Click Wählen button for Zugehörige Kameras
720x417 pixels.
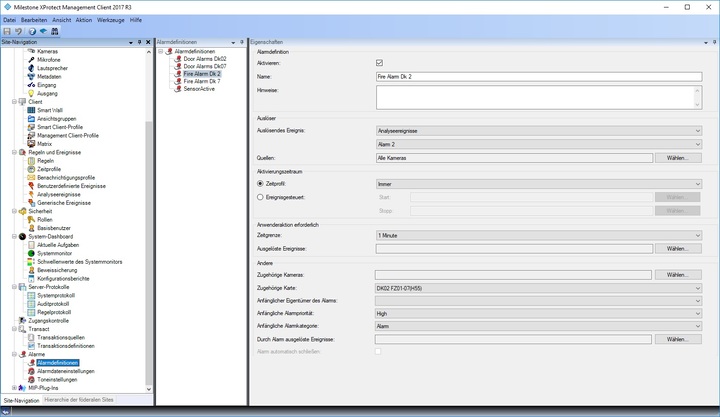(677, 274)
